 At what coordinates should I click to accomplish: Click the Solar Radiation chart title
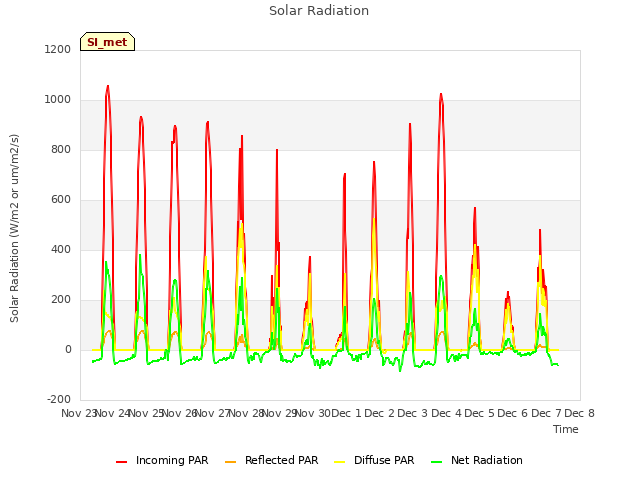click(319, 11)
